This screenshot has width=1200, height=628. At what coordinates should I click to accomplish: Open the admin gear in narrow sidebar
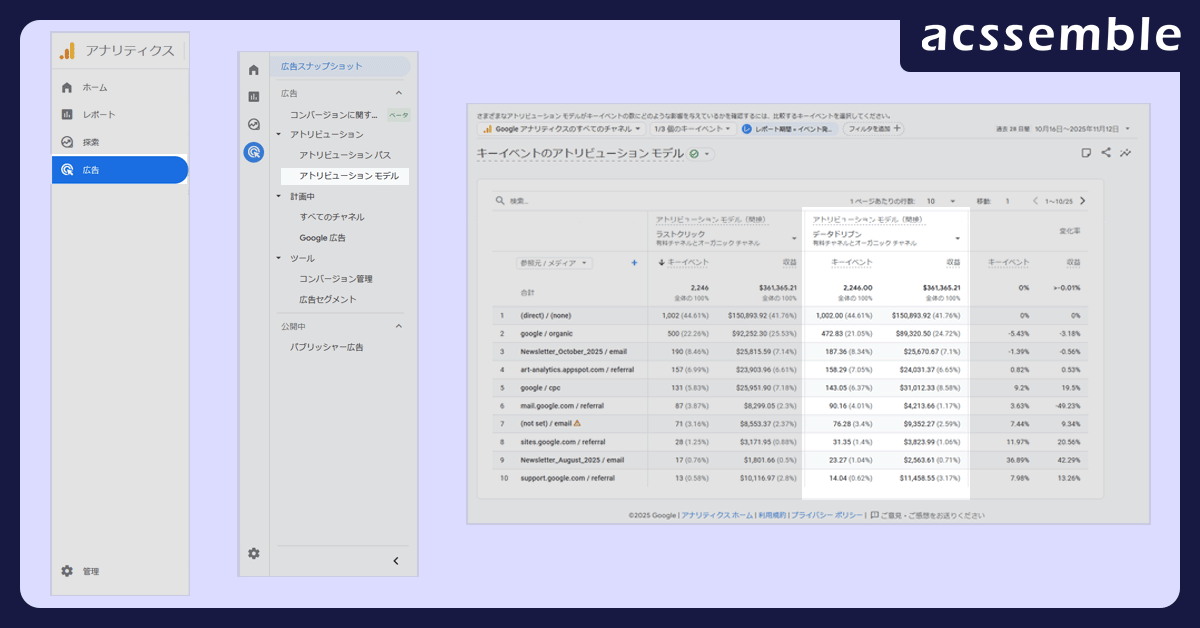(254, 553)
